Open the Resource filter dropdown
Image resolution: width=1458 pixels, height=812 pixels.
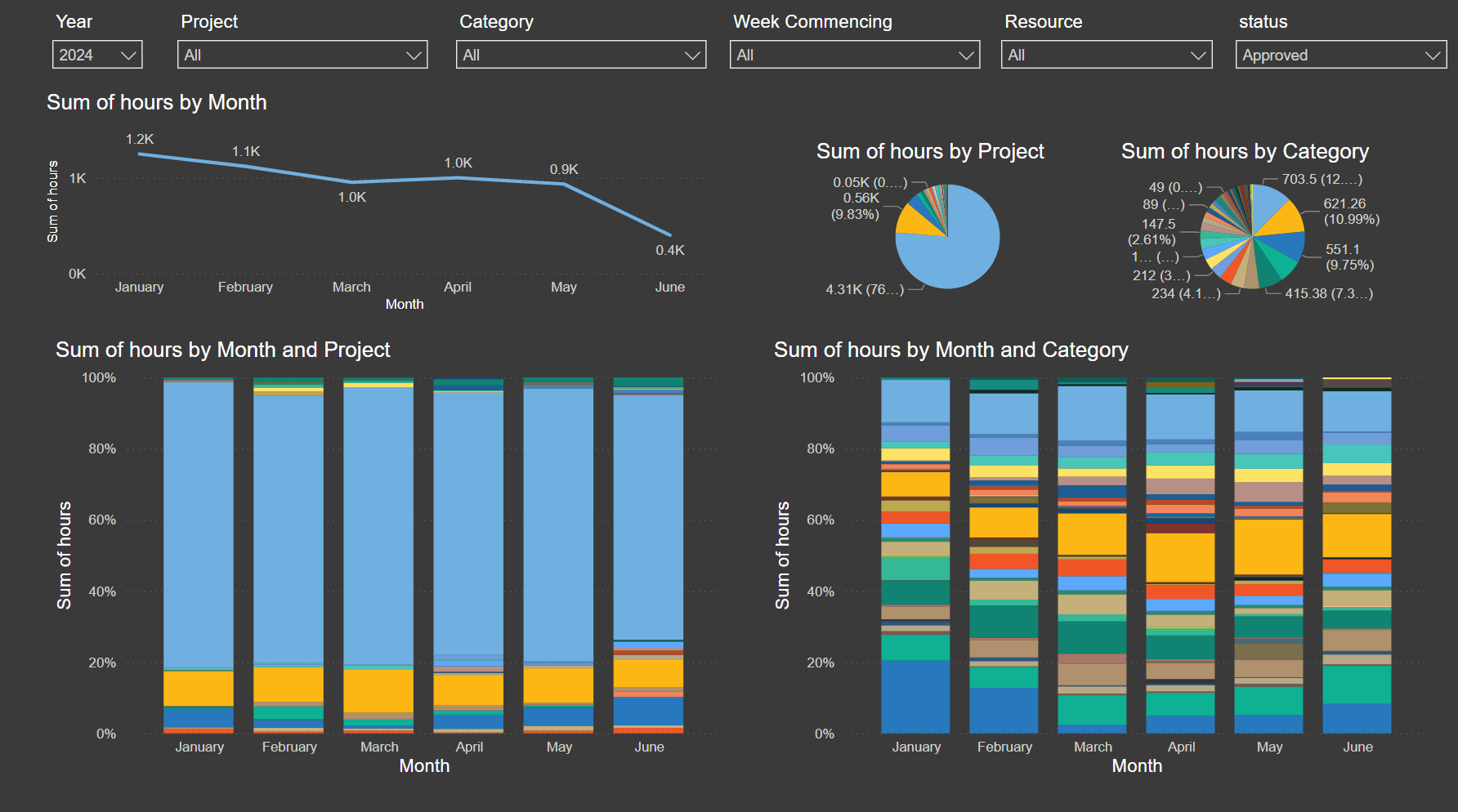click(1106, 55)
